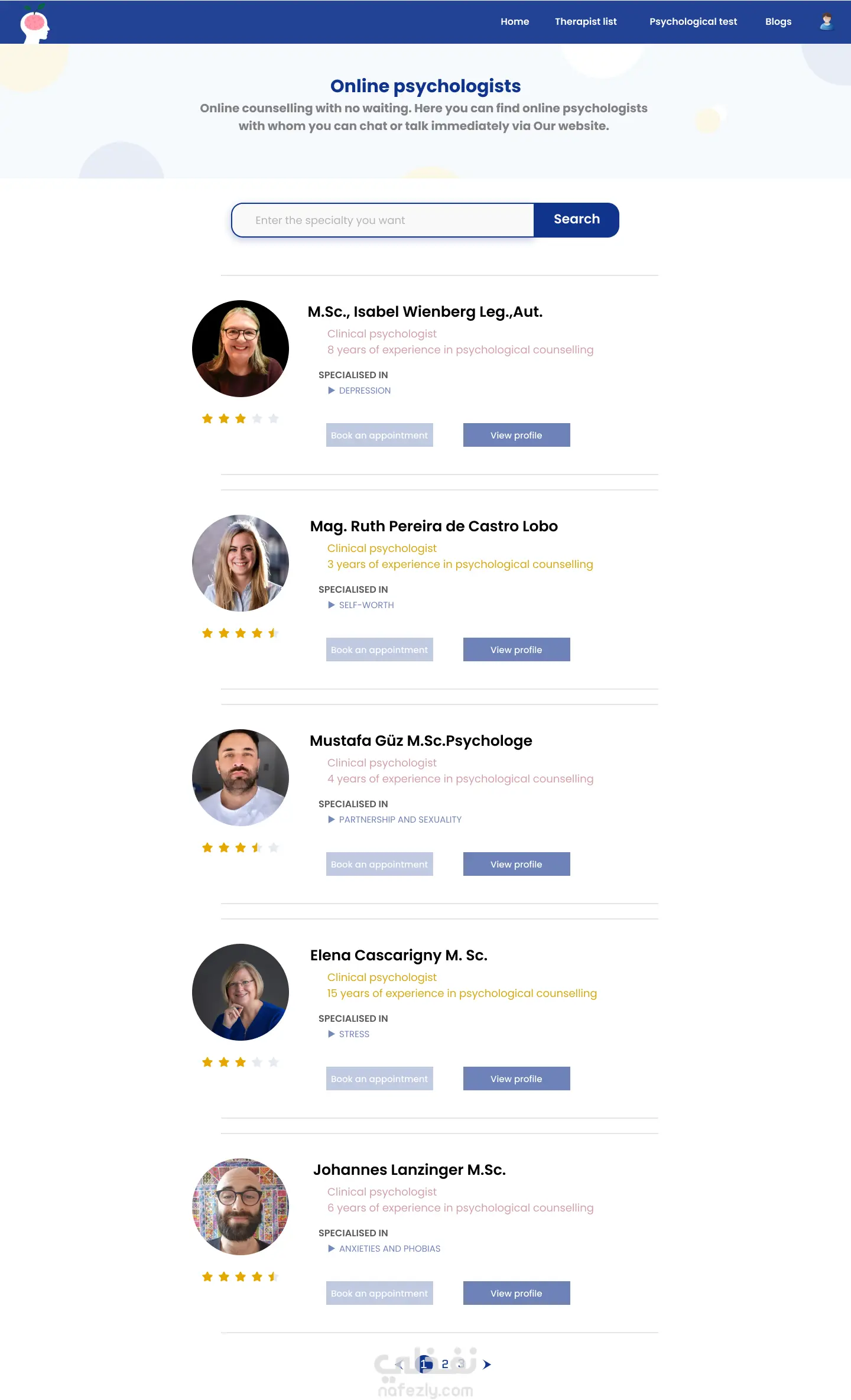Screen dimensions: 851x1400
Task: Click the brain logo icon
Action: pyautogui.click(x=35, y=24)
